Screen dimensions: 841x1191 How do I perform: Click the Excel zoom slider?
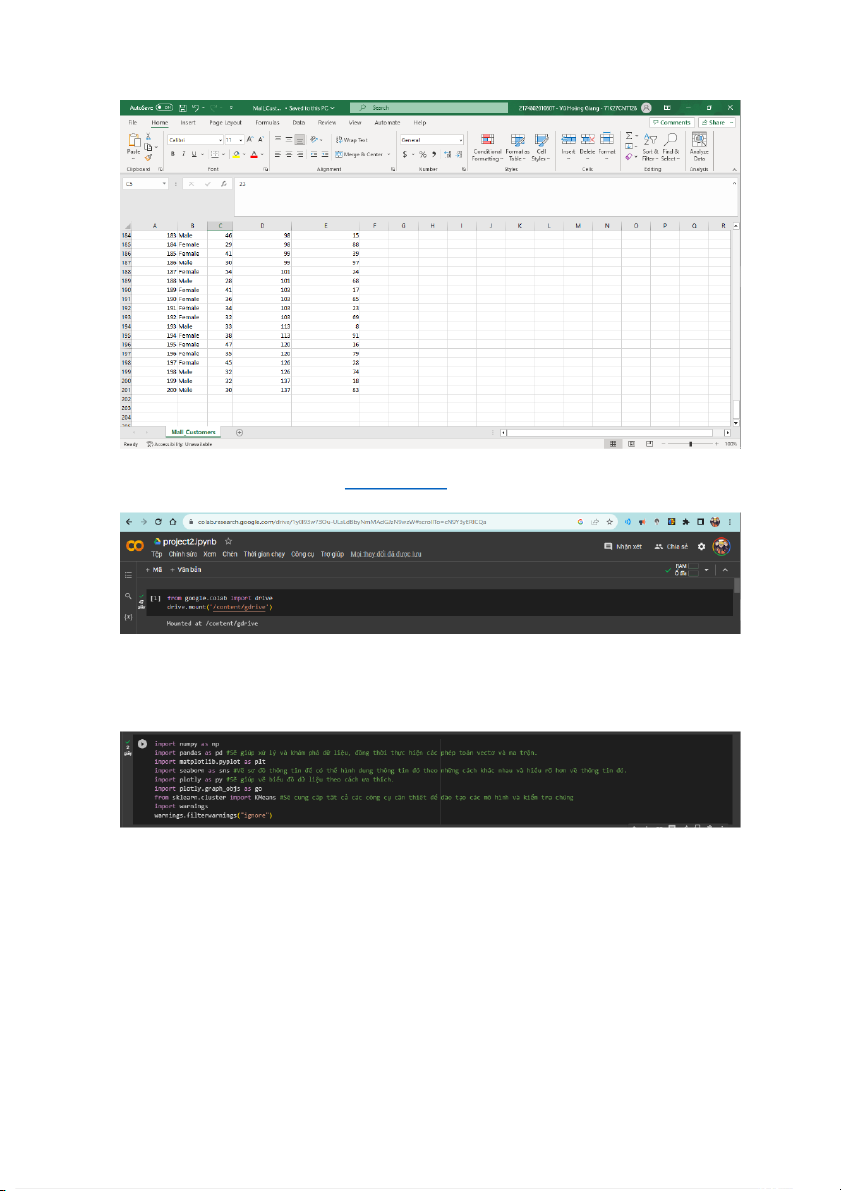click(x=689, y=444)
